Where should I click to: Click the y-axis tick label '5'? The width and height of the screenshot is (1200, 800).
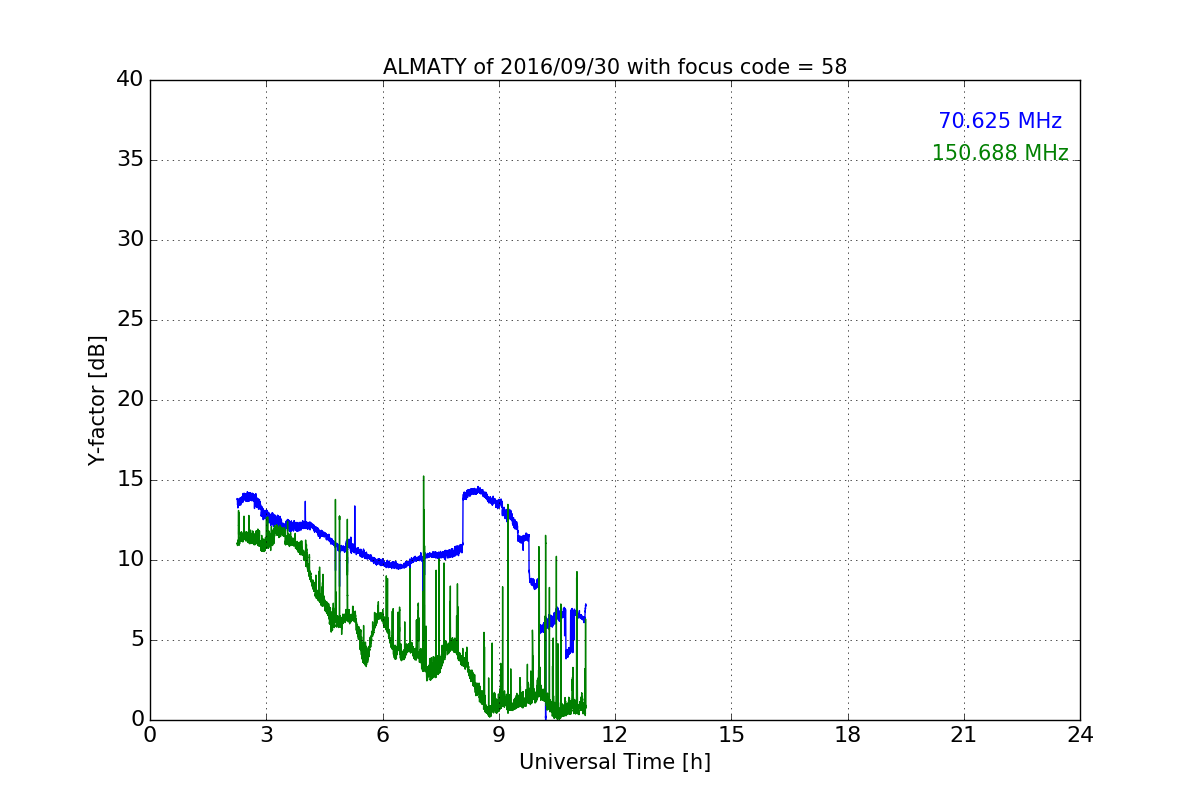137,640
